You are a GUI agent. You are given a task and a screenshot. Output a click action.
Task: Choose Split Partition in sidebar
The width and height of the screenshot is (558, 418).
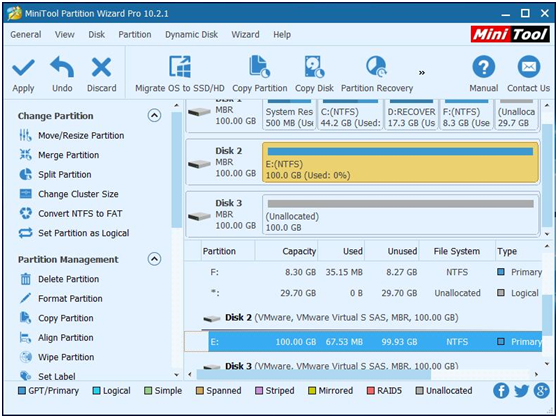click(55, 175)
